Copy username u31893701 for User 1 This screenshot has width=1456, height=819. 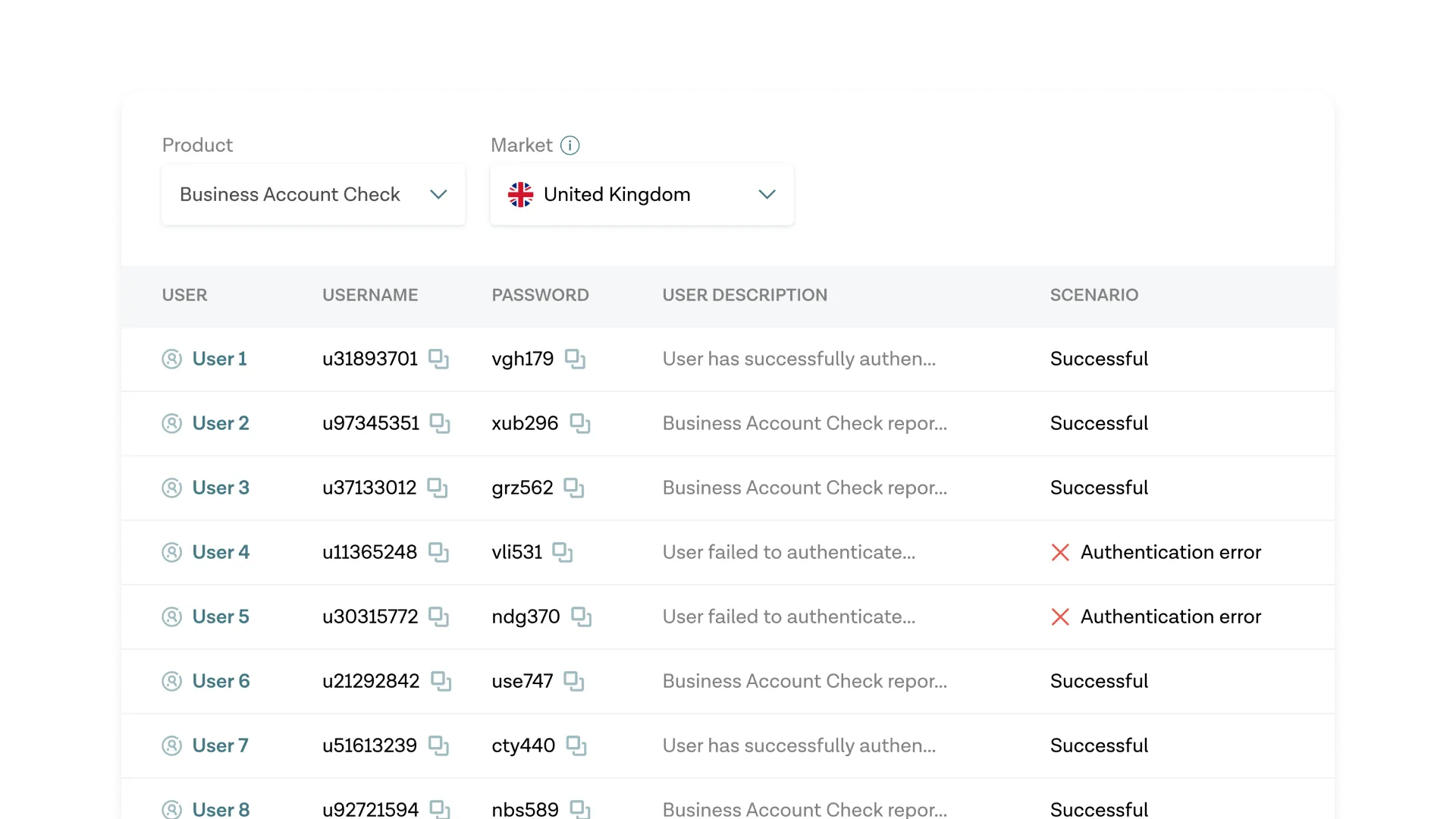[x=438, y=359]
